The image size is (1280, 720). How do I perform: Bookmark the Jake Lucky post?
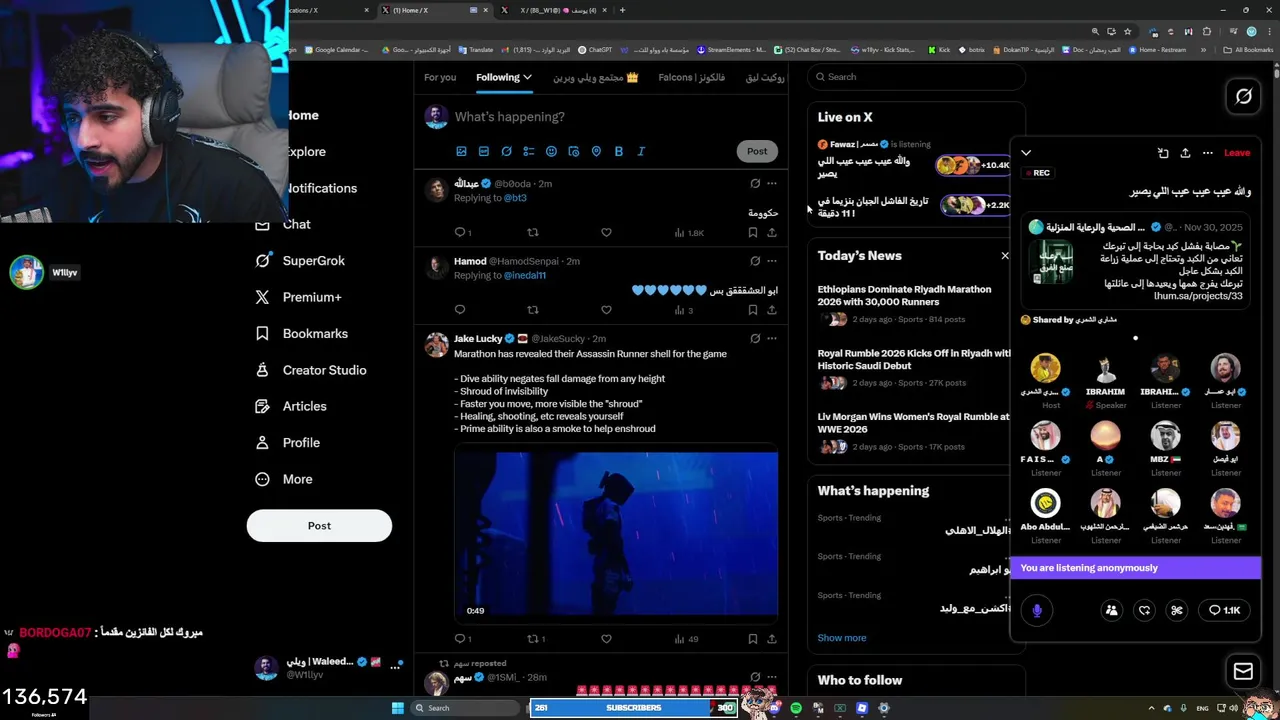(753, 638)
